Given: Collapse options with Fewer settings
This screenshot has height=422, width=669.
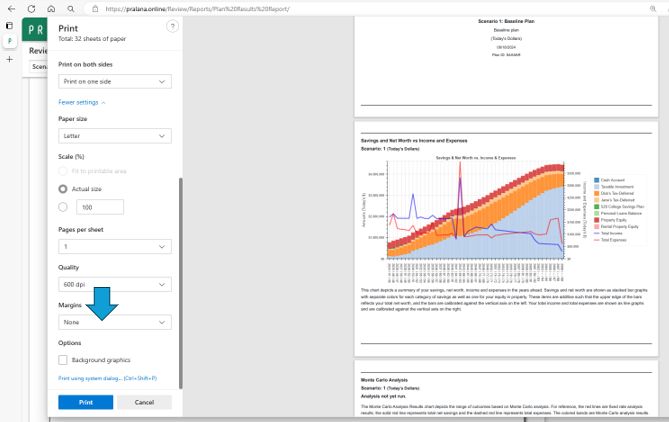Looking at the screenshot, I should 81,102.
